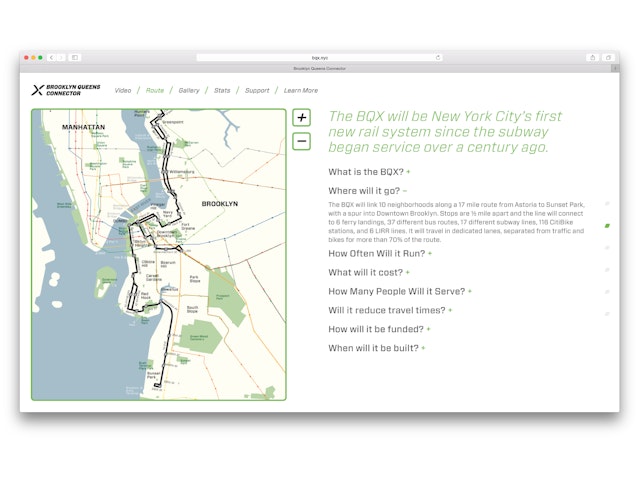Viewport: 640px width, 480px height.
Task: Zoom out the route map
Action: coord(302,141)
